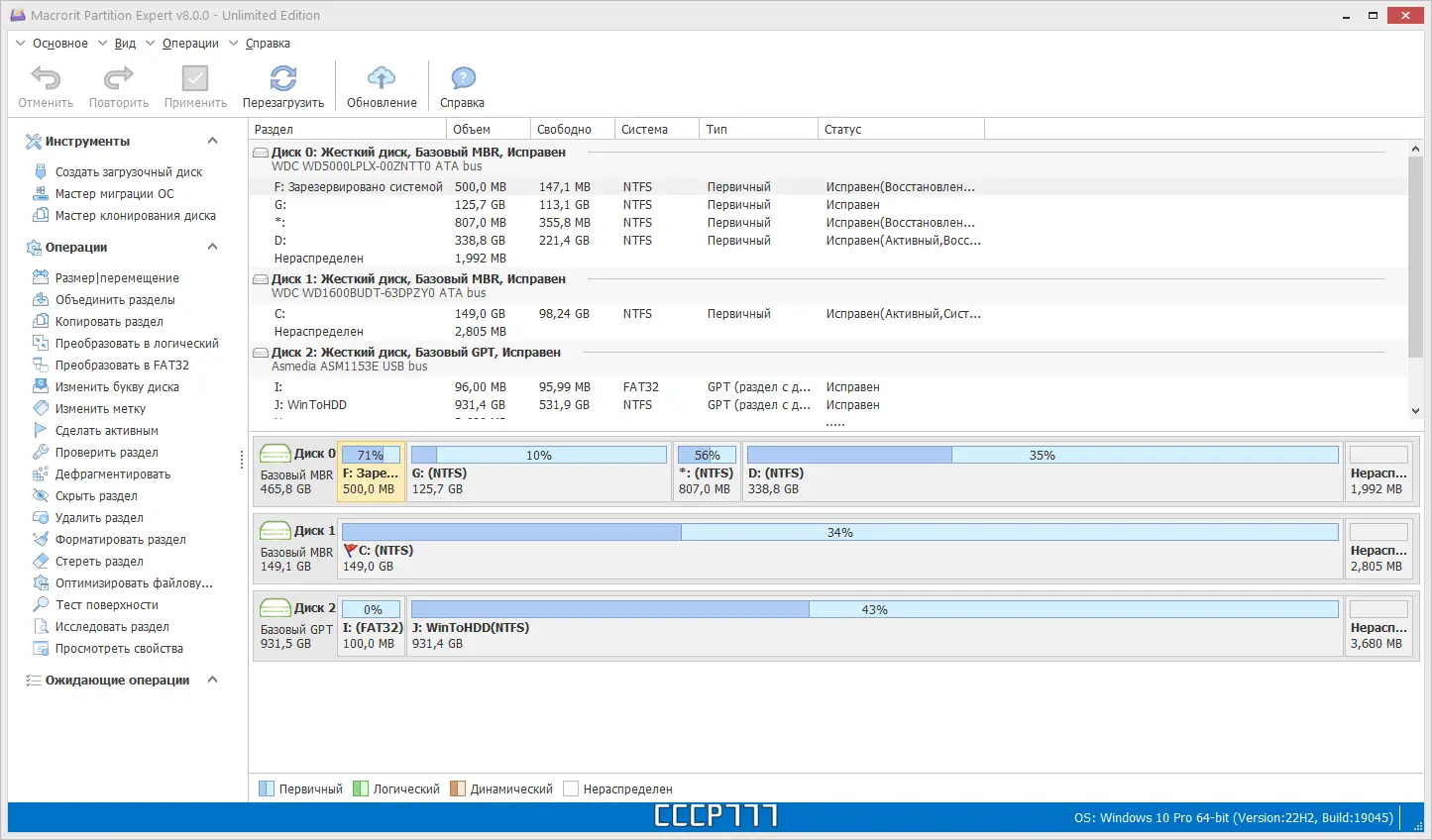The width and height of the screenshot is (1432, 840).
Task: Select the Стереть раздел operation
Action: [100, 561]
